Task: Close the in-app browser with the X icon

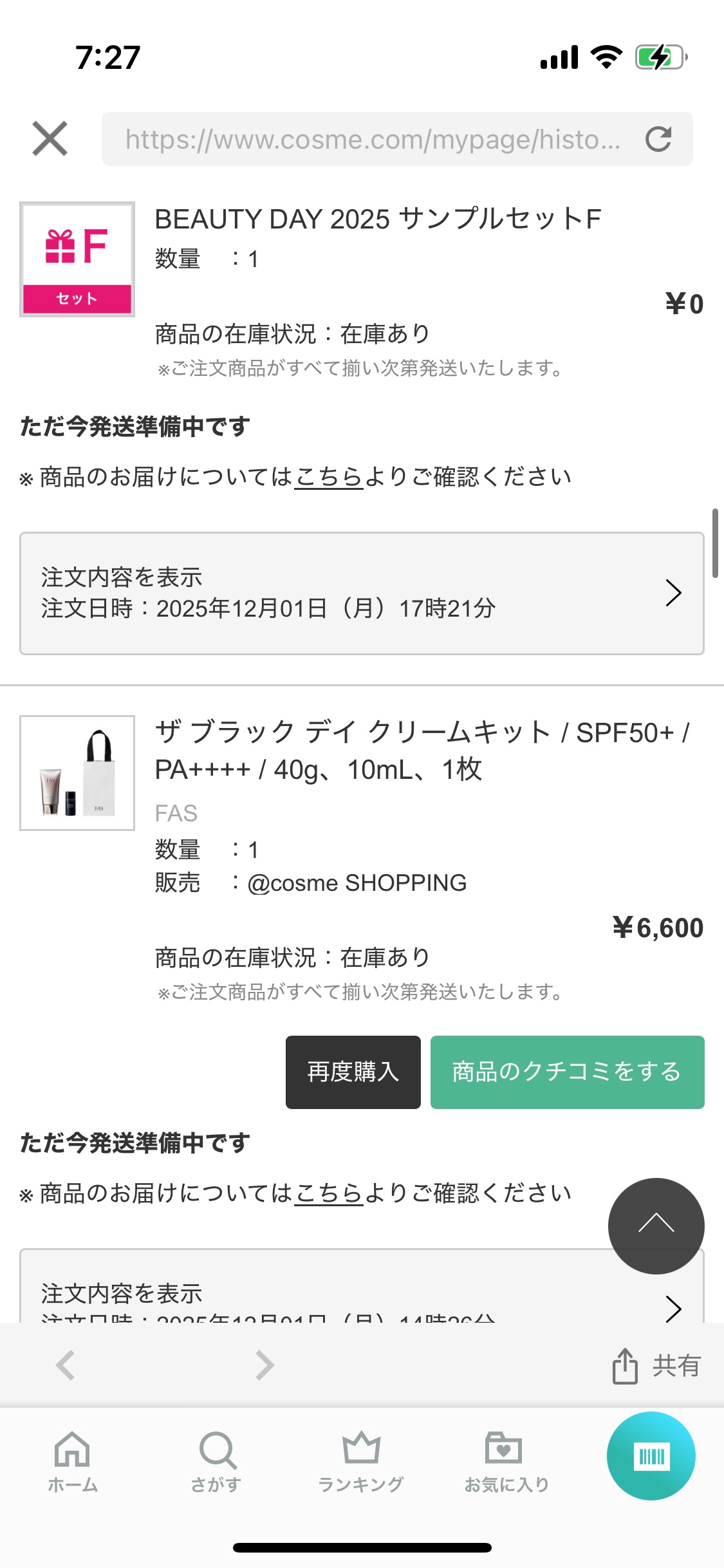Action: click(x=50, y=138)
